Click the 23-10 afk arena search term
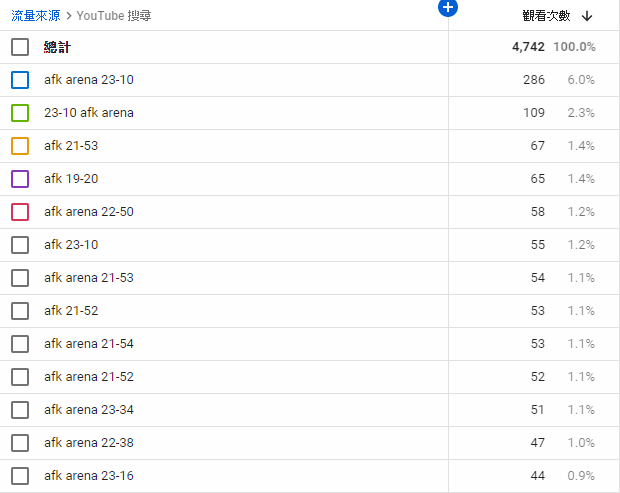620x493 pixels. point(88,113)
